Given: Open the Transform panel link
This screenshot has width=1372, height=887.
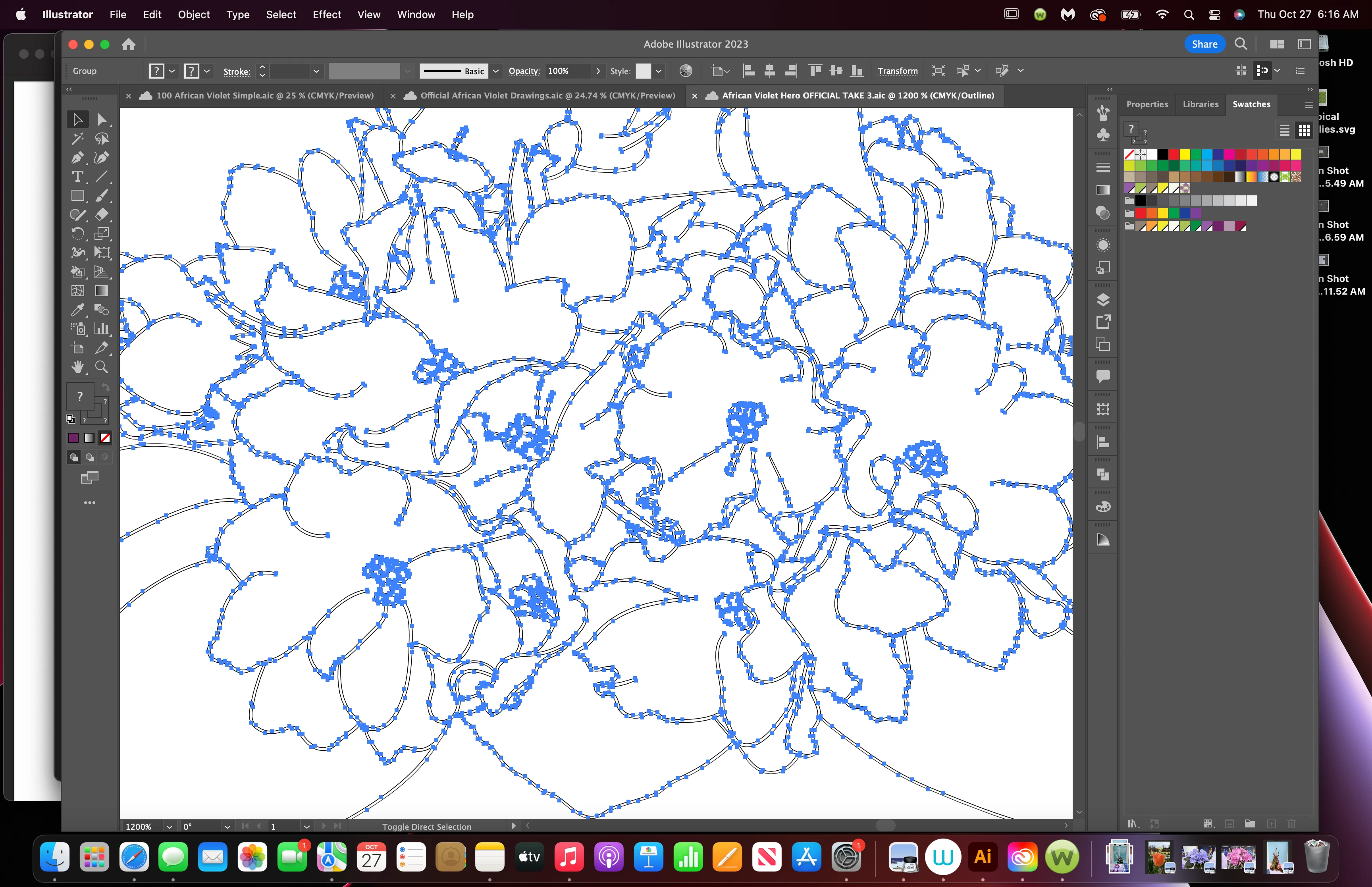Looking at the screenshot, I should pyautogui.click(x=897, y=71).
